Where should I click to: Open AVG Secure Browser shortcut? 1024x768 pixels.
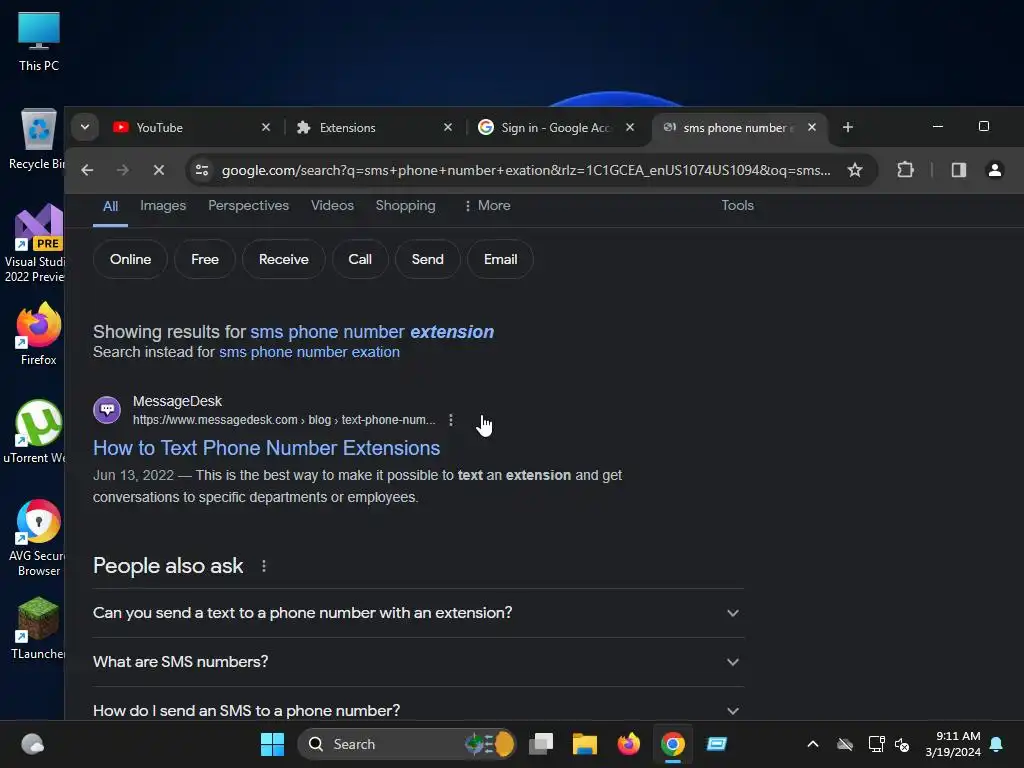[37, 537]
